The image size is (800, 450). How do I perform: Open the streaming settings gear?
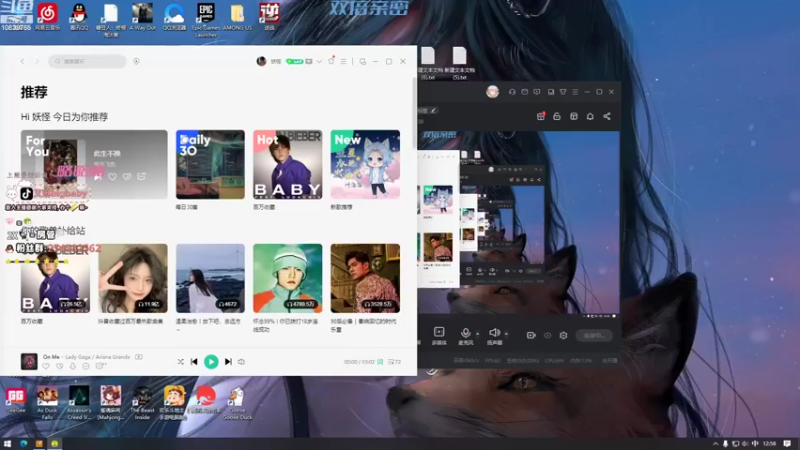pos(563,335)
